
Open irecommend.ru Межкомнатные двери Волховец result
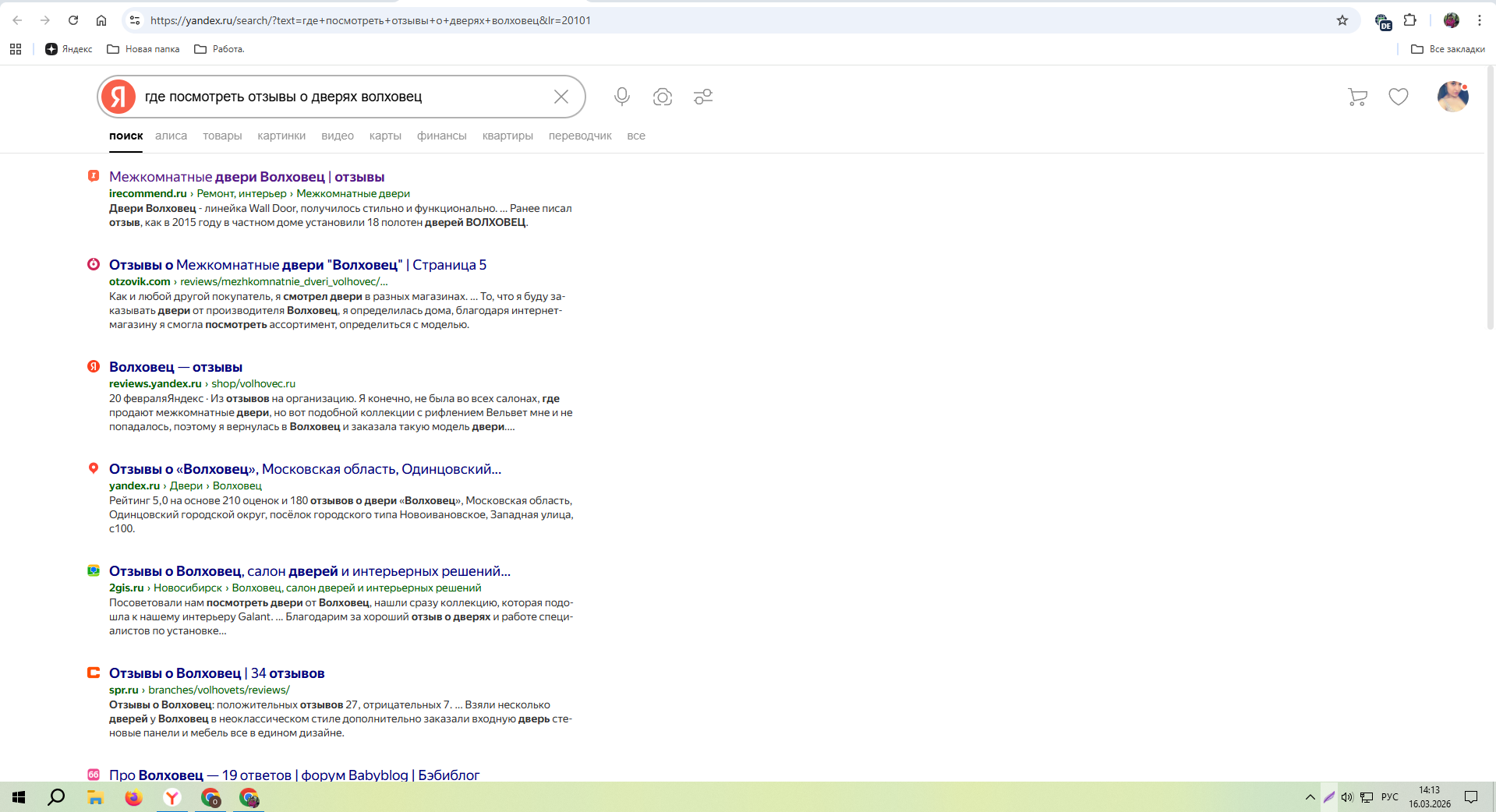246,177
